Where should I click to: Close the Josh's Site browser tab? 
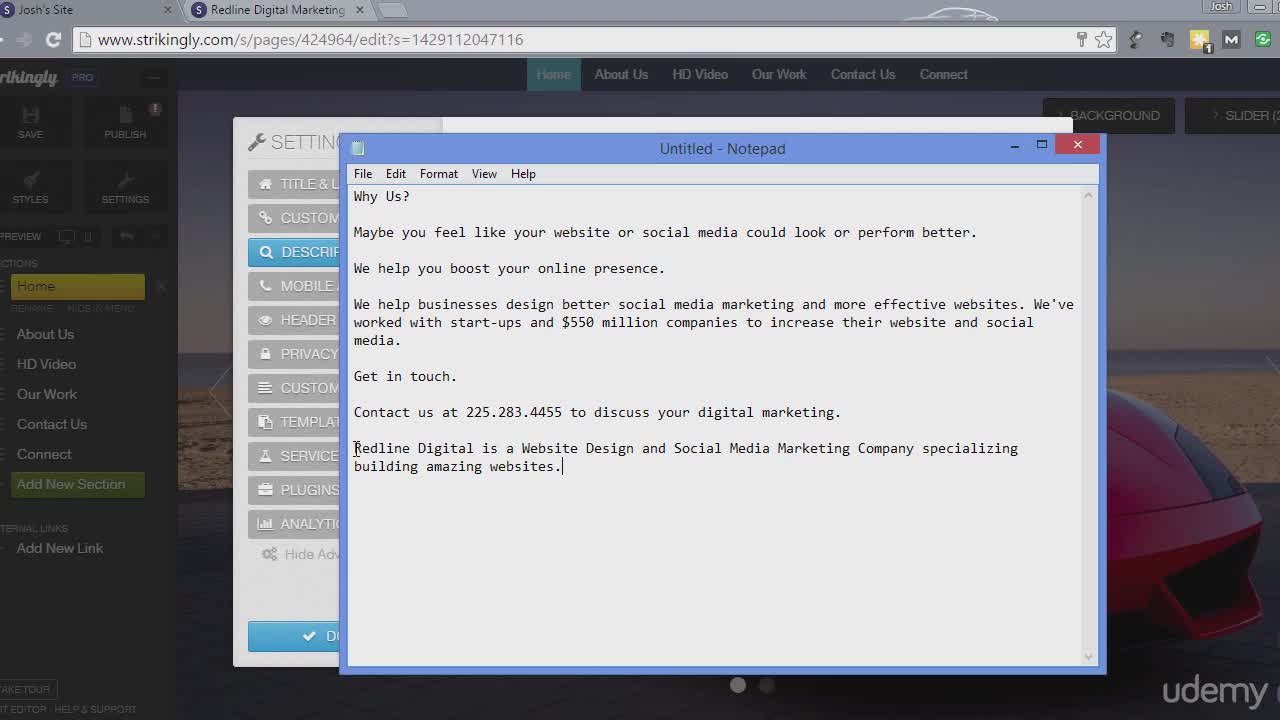coord(168,10)
